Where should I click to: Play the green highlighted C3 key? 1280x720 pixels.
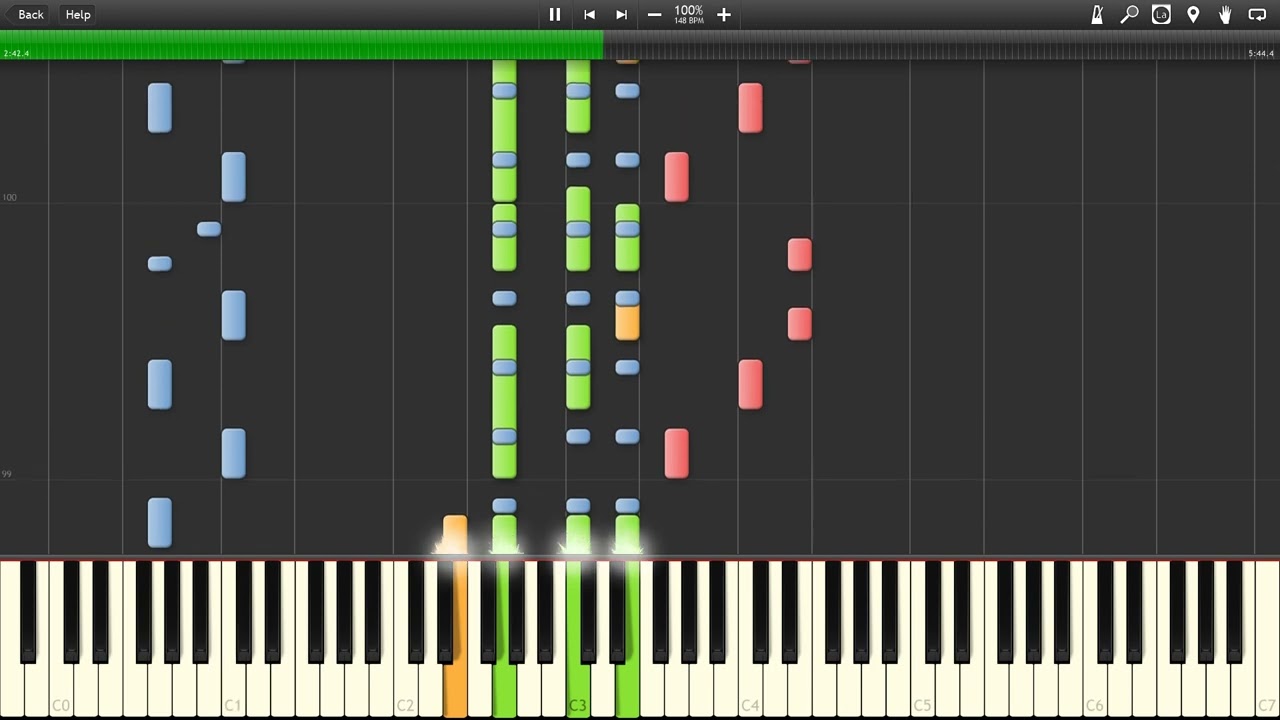point(578,690)
